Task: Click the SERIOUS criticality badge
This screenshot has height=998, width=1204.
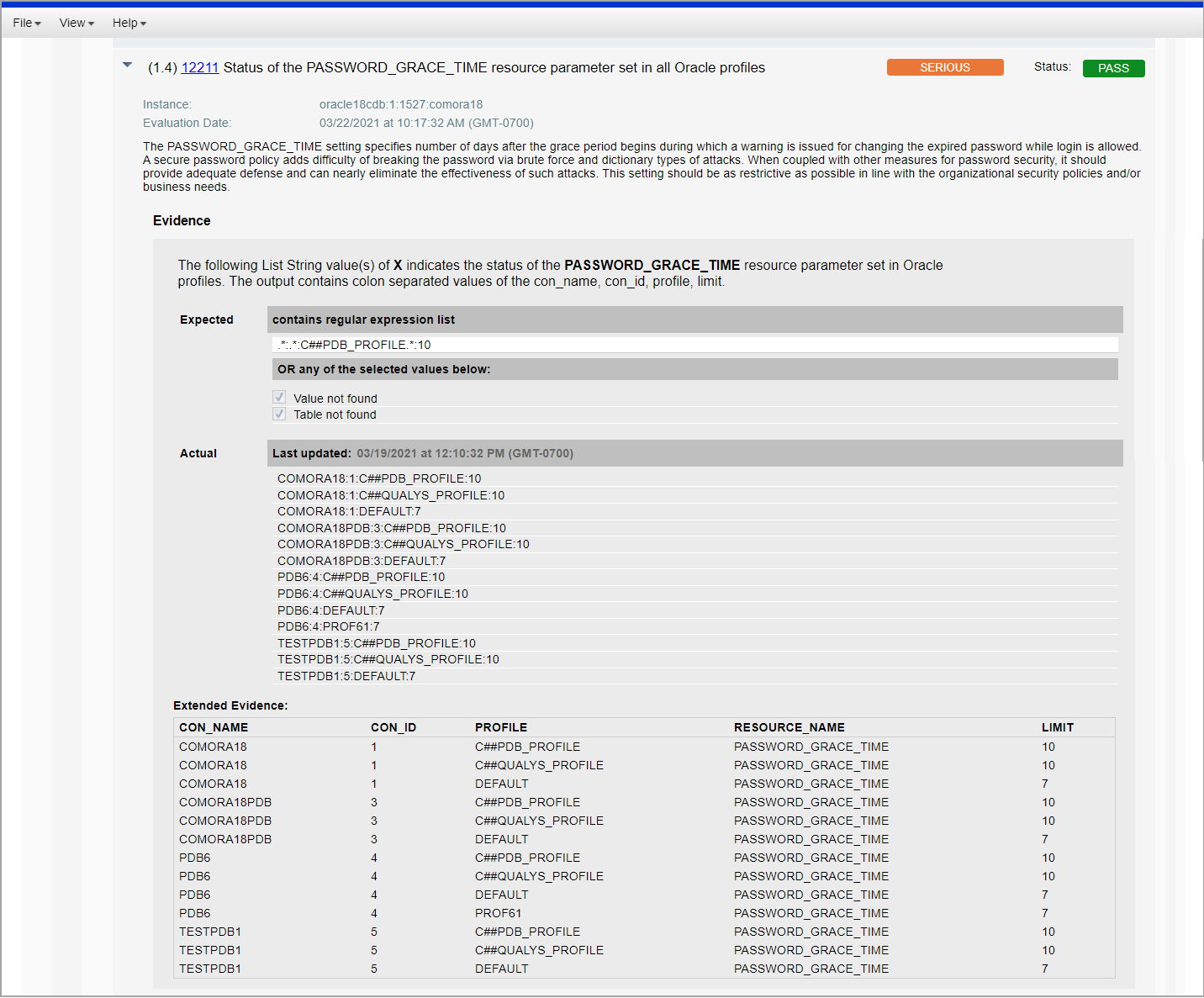Action: [944, 66]
